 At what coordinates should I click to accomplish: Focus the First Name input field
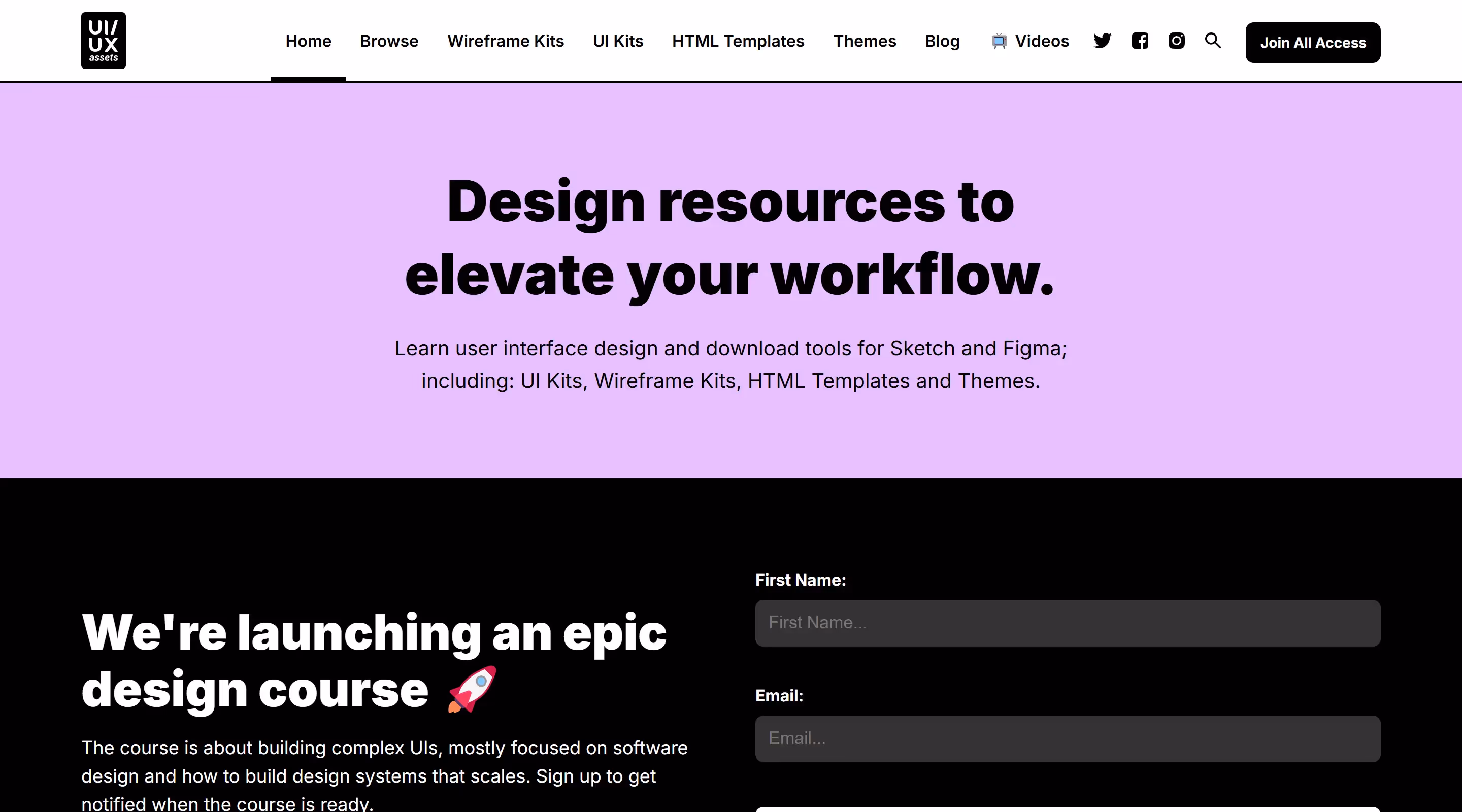[x=1067, y=623]
